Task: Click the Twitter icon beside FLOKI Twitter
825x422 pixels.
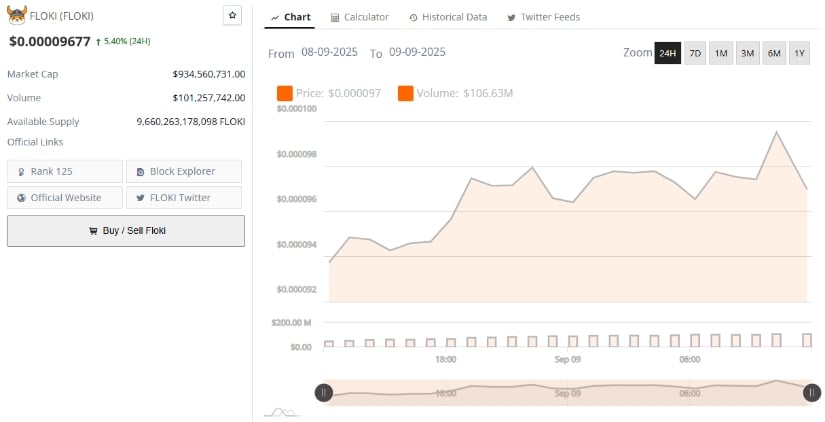Action: tap(140, 198)
